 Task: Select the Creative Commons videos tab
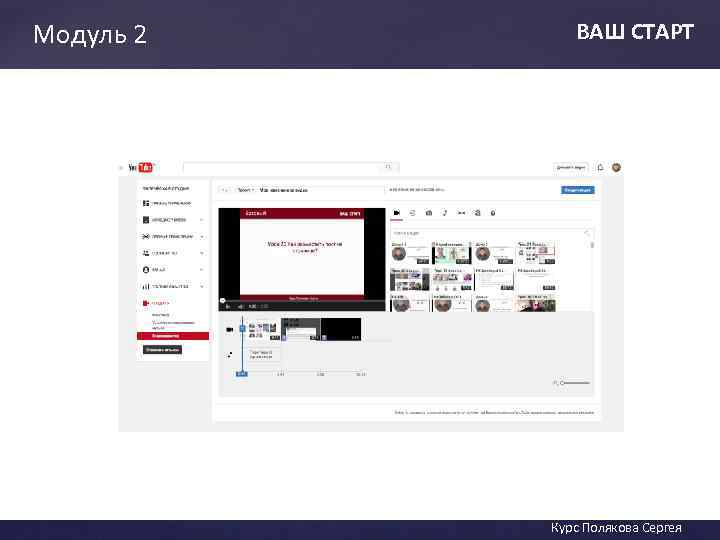click(412, 213)
